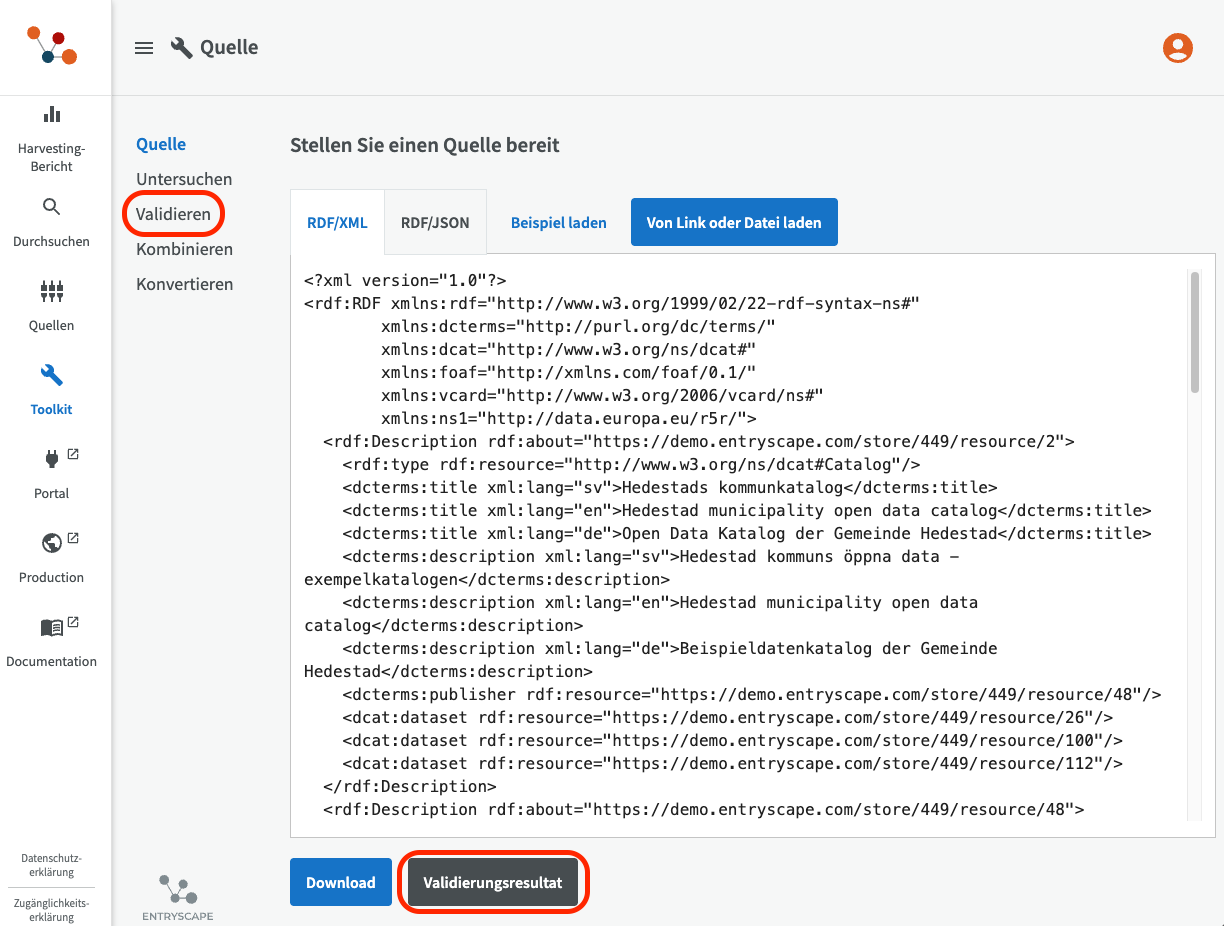Select the Toolkit wrench icon in sidebar
Screen dimensions: 1224x926
tap(51, 376)
